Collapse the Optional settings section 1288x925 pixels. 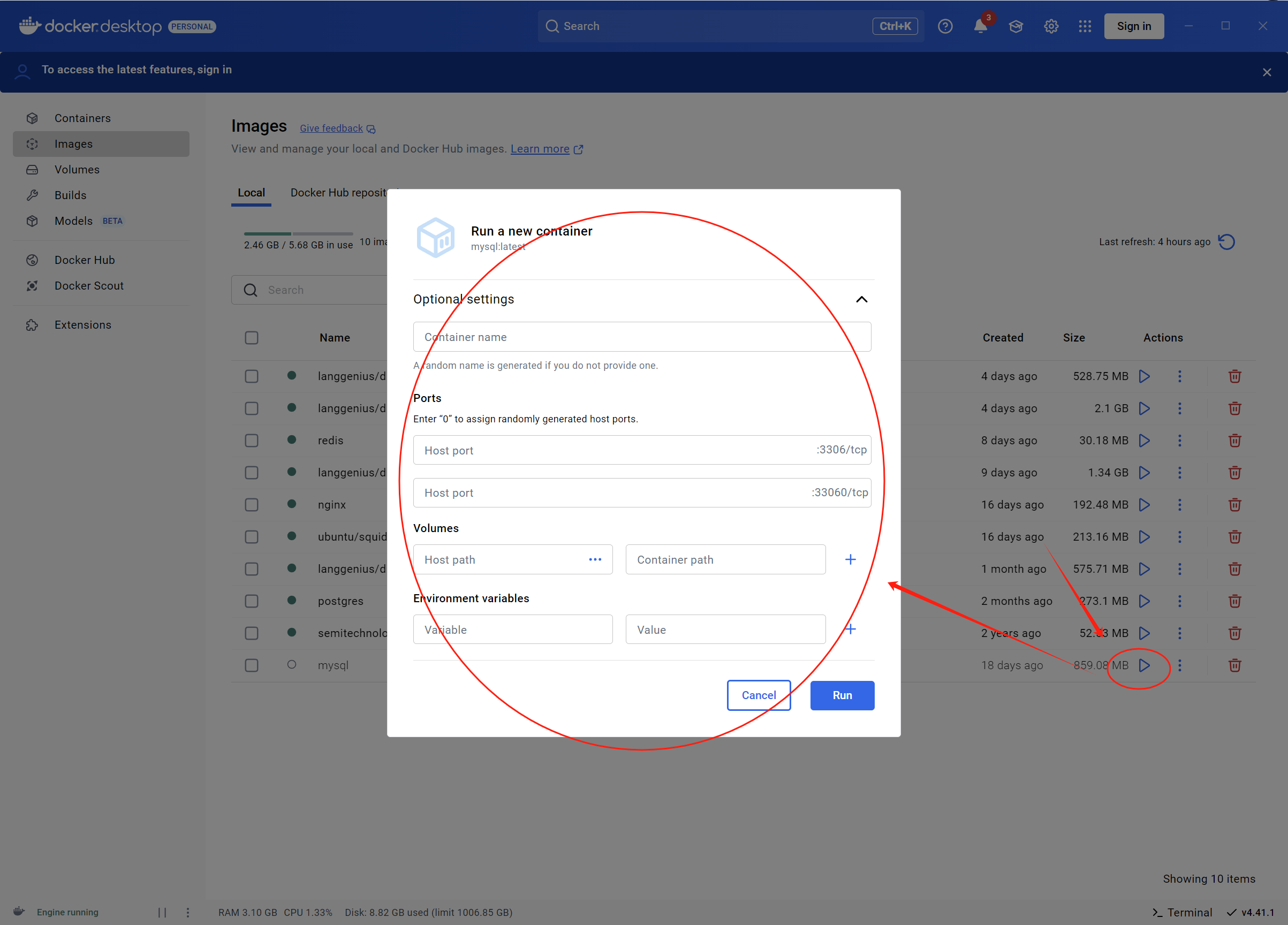click(861, 299)
